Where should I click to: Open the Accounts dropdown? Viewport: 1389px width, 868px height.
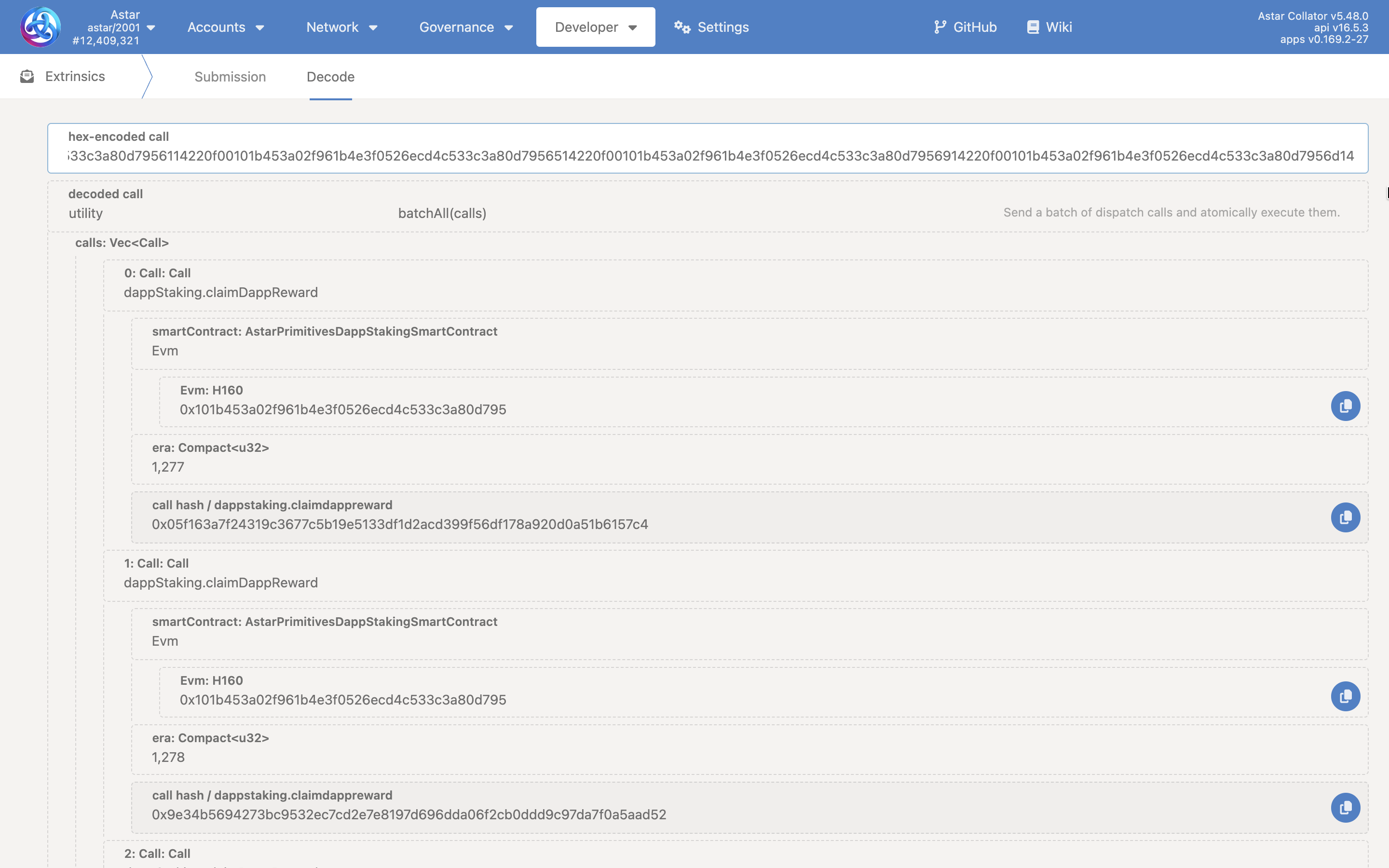(x=225, y=27)
